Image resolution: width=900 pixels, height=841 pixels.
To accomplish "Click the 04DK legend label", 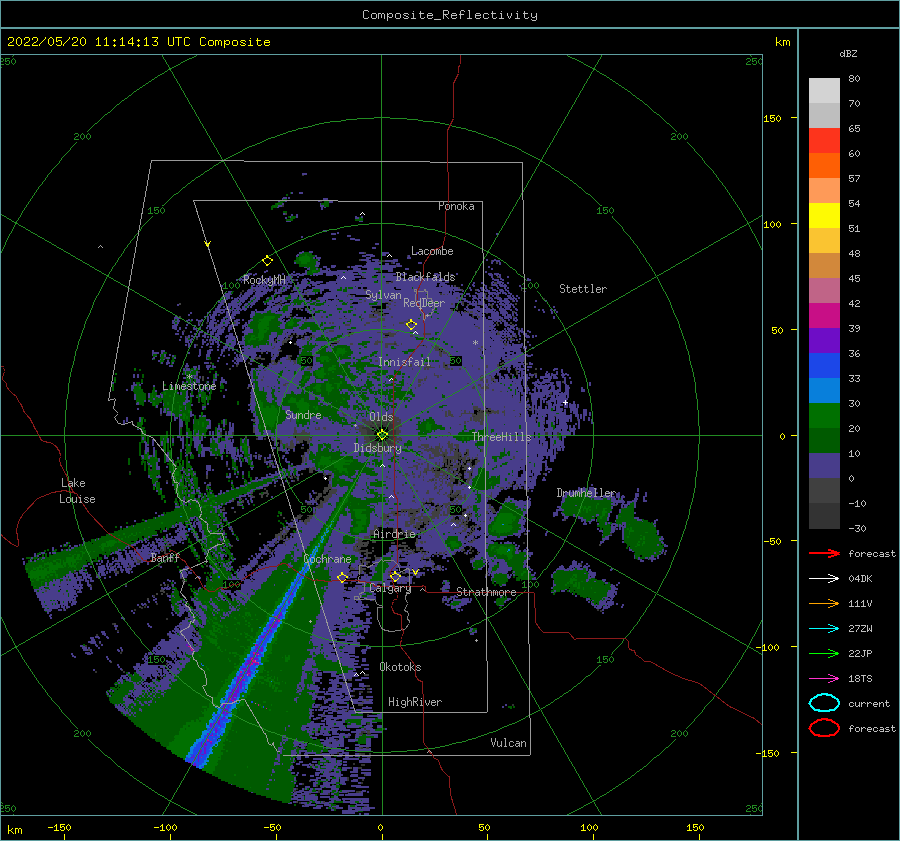I will [x=860, y=579].
